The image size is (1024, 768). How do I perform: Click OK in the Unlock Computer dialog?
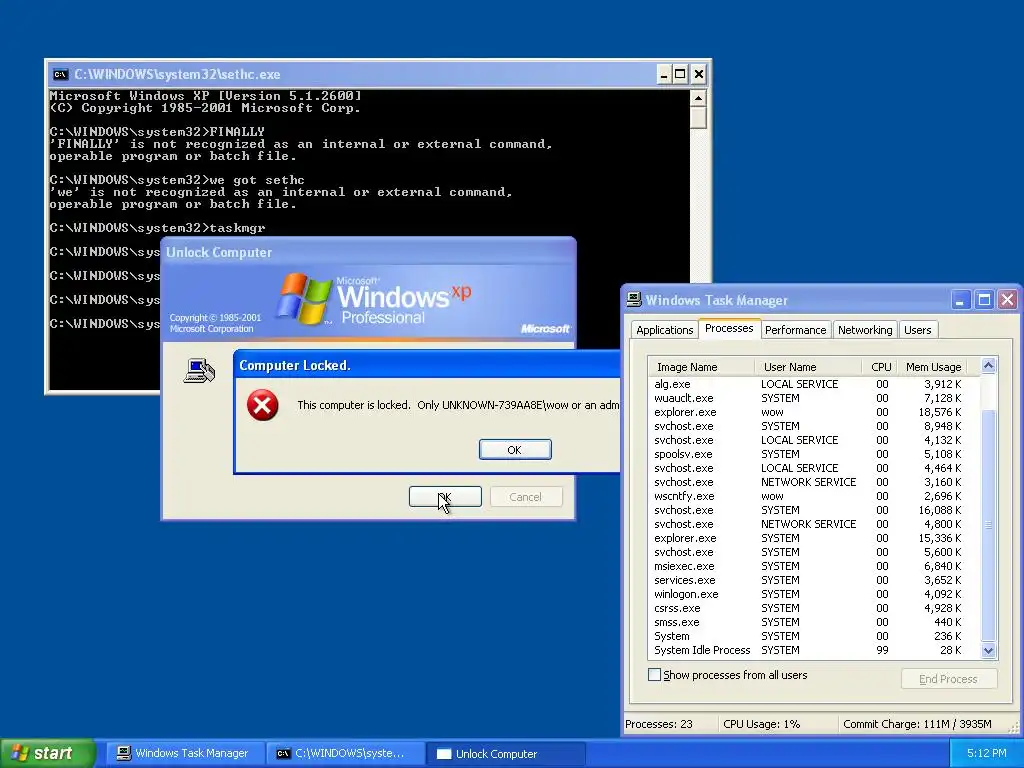[x=445, y=496]
